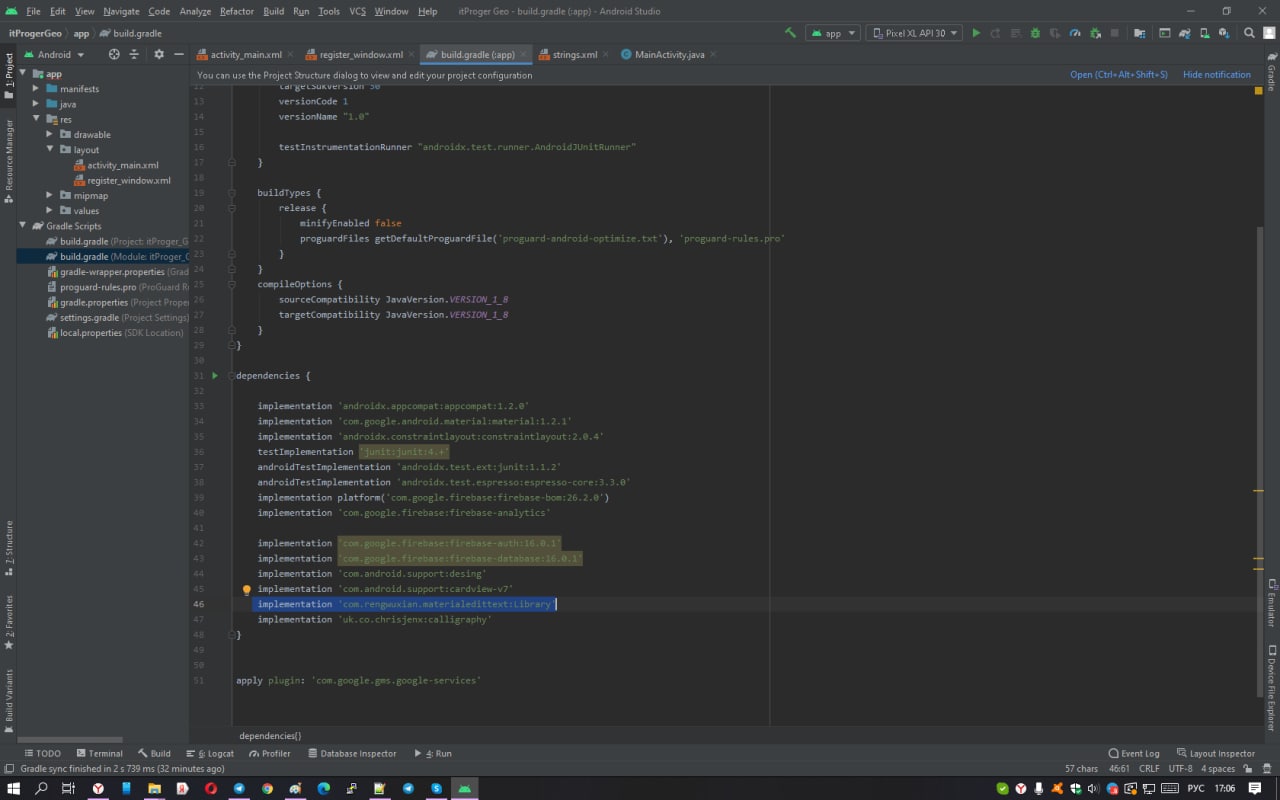Image resolution: width=1280 pixels, height=800 pixels.
Task: Click the UTF-8 encoding in status bar
Action: coord(1180,768)
